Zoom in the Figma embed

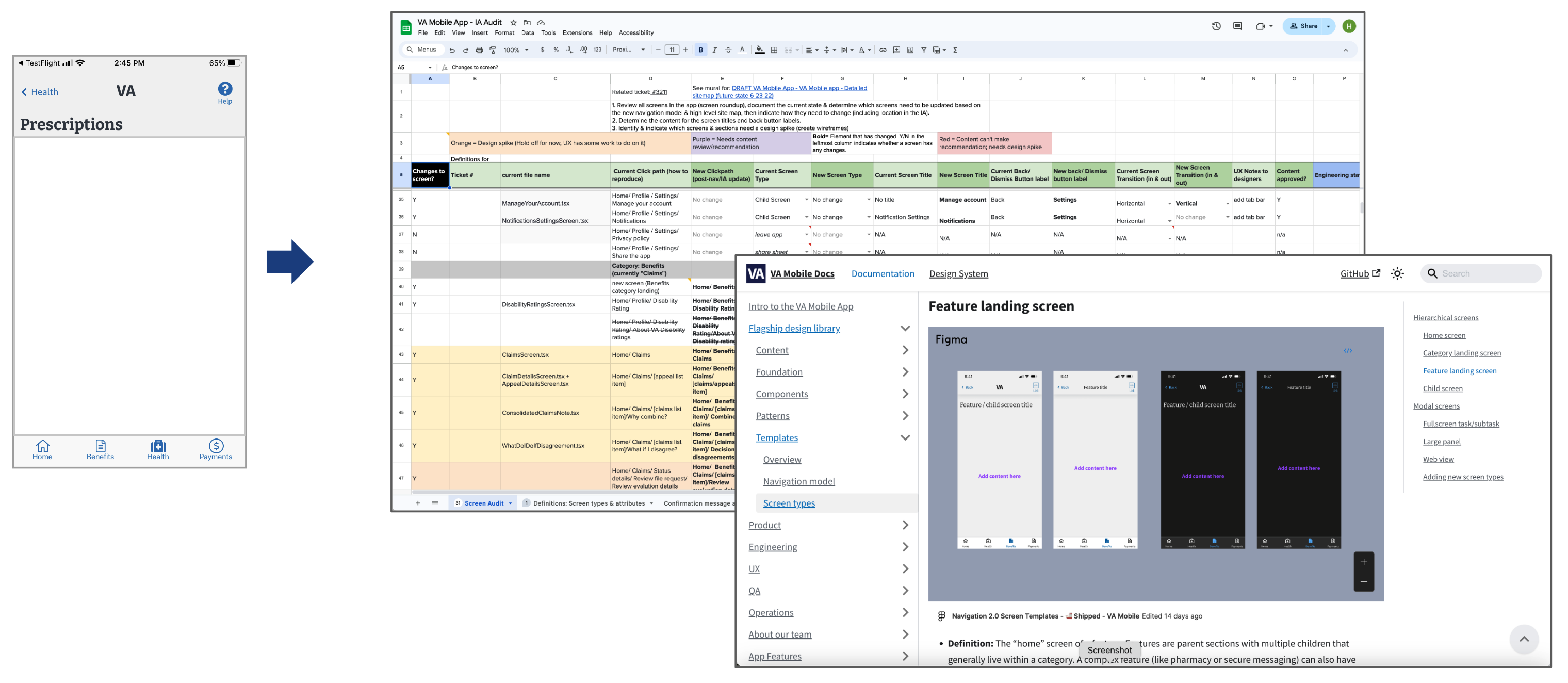pos(1363,562)
